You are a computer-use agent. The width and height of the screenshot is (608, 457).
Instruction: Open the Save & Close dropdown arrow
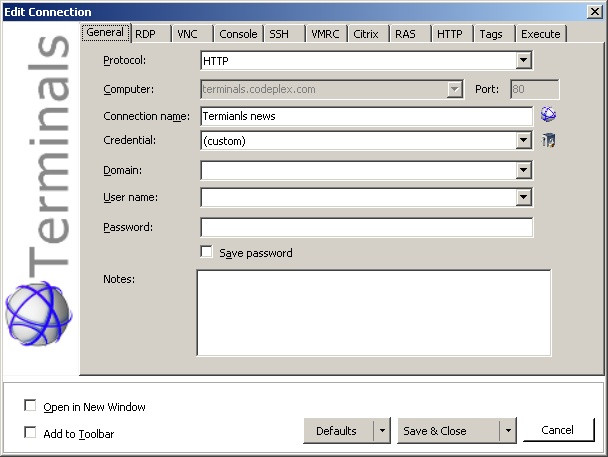(x=508, y=431)
